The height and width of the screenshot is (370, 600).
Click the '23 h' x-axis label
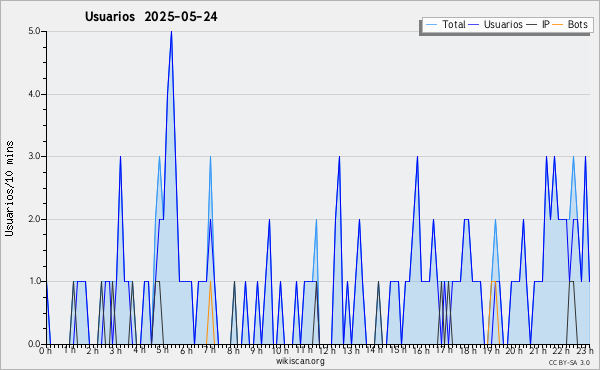point(585,351)
